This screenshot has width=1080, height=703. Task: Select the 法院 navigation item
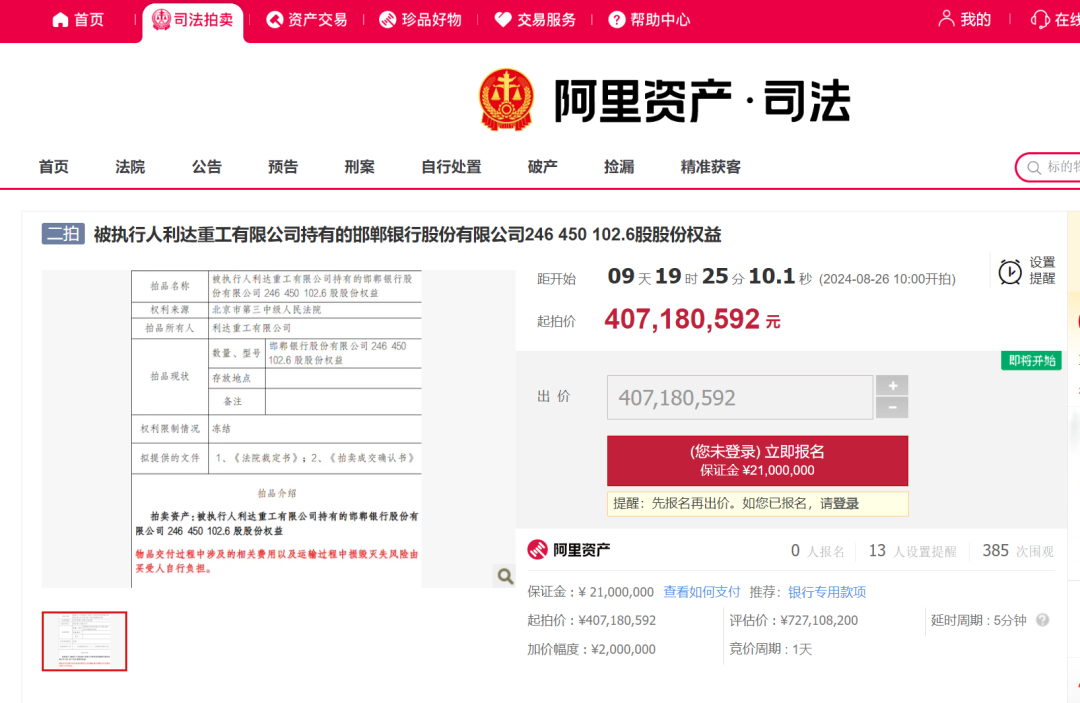[x=130, y=167]
